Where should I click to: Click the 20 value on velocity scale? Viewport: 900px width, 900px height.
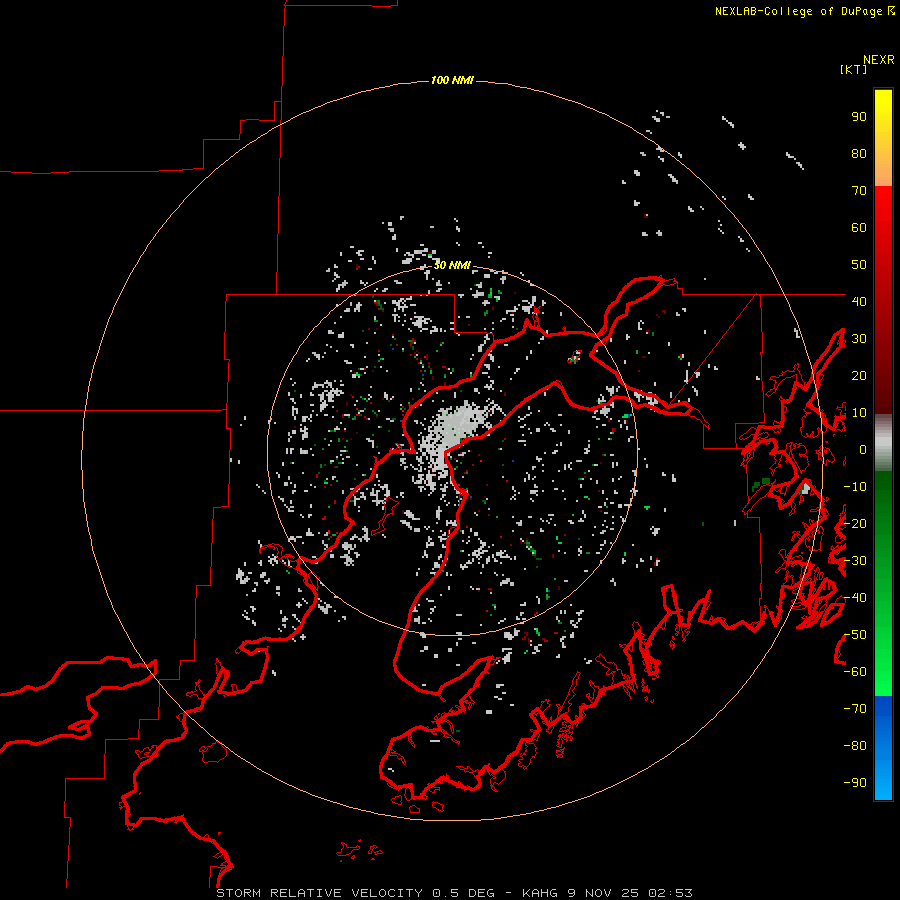tap(859, 375)
